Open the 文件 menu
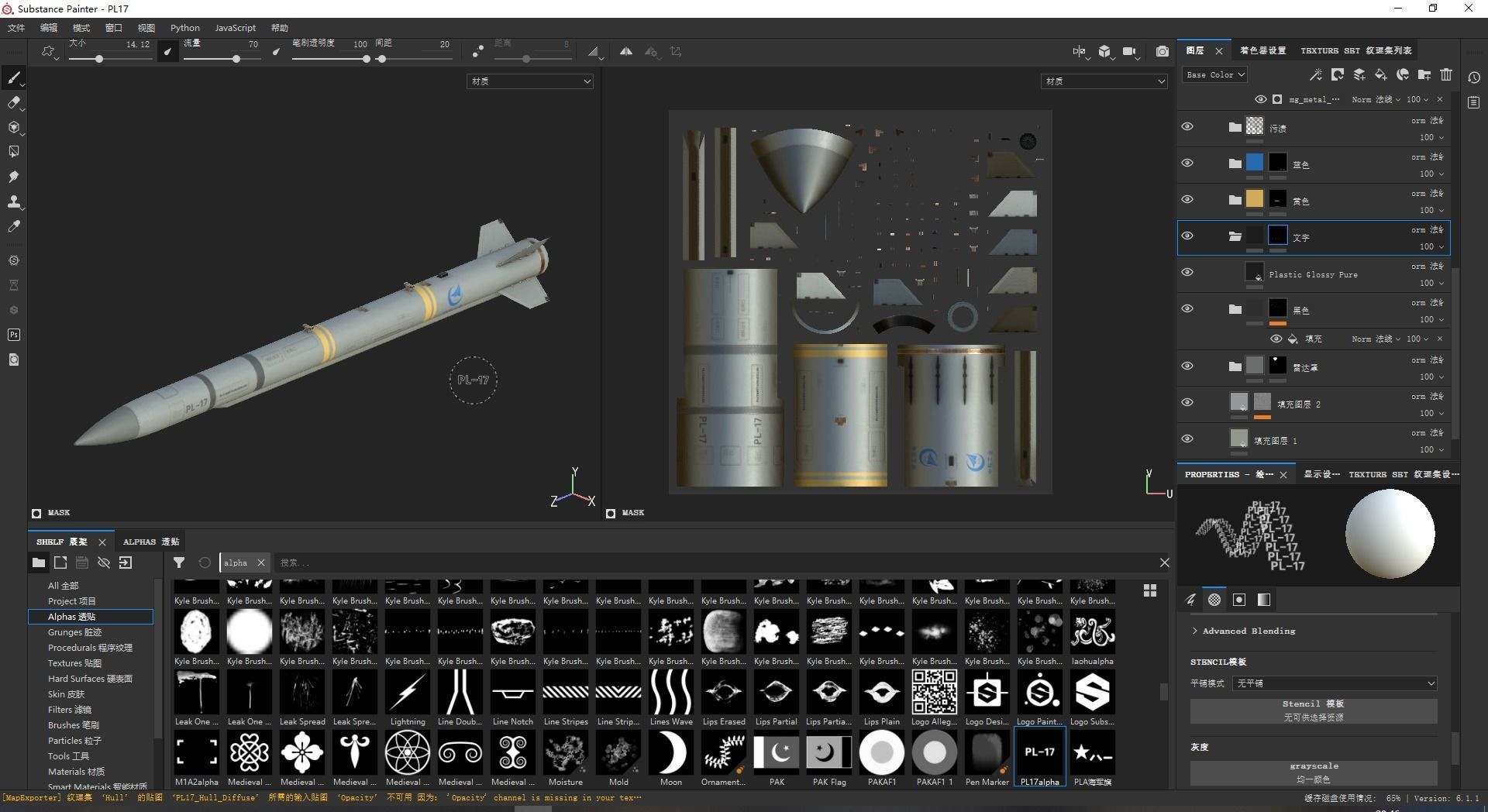1488x812 pixels. point(16,28)
